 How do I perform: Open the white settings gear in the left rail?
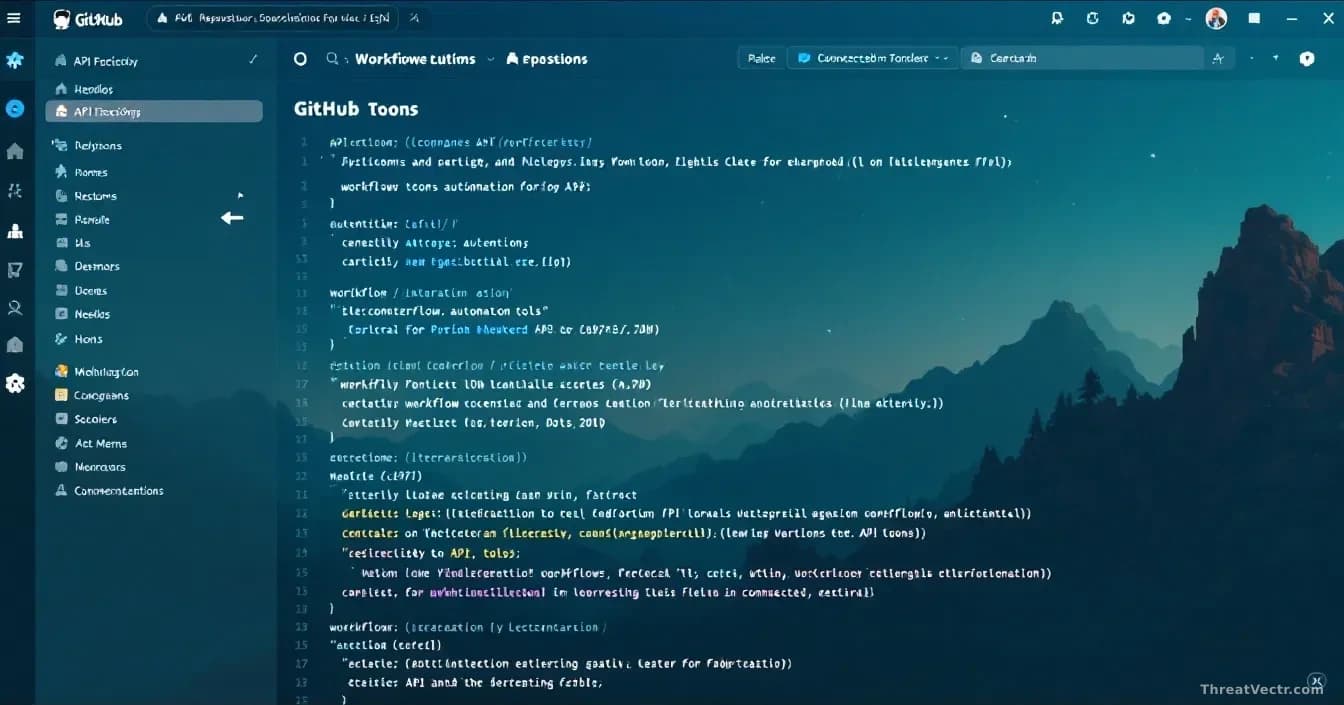[15, 382]
